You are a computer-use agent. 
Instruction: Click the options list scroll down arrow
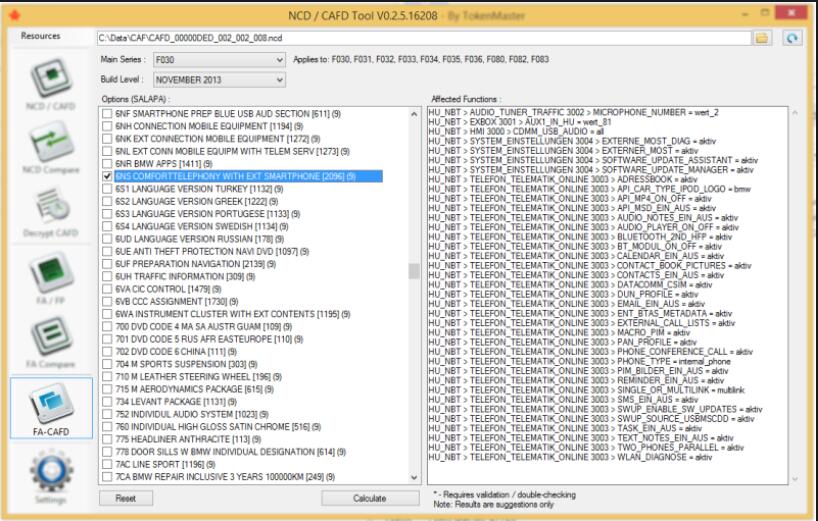point(414,477)
